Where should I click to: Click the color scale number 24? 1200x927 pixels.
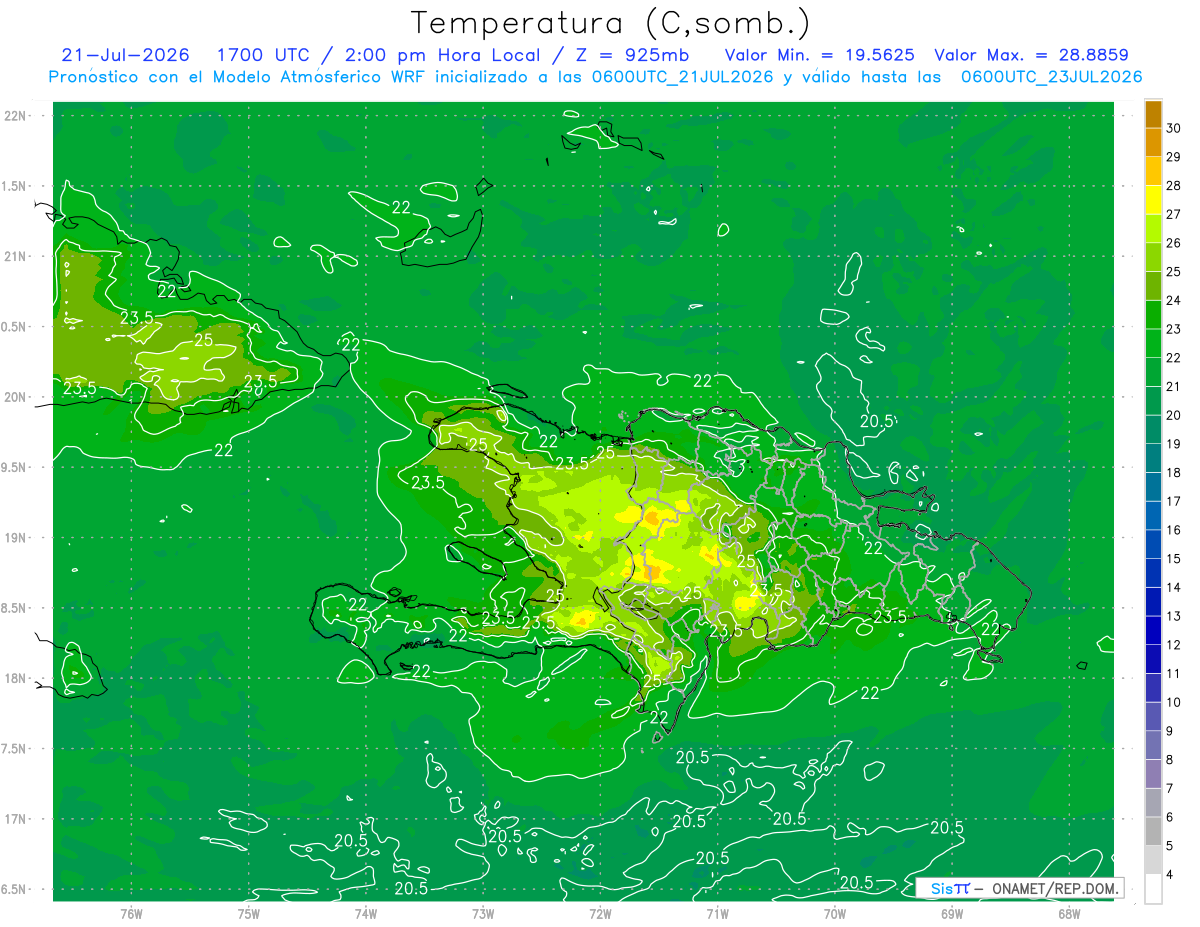1174,301
